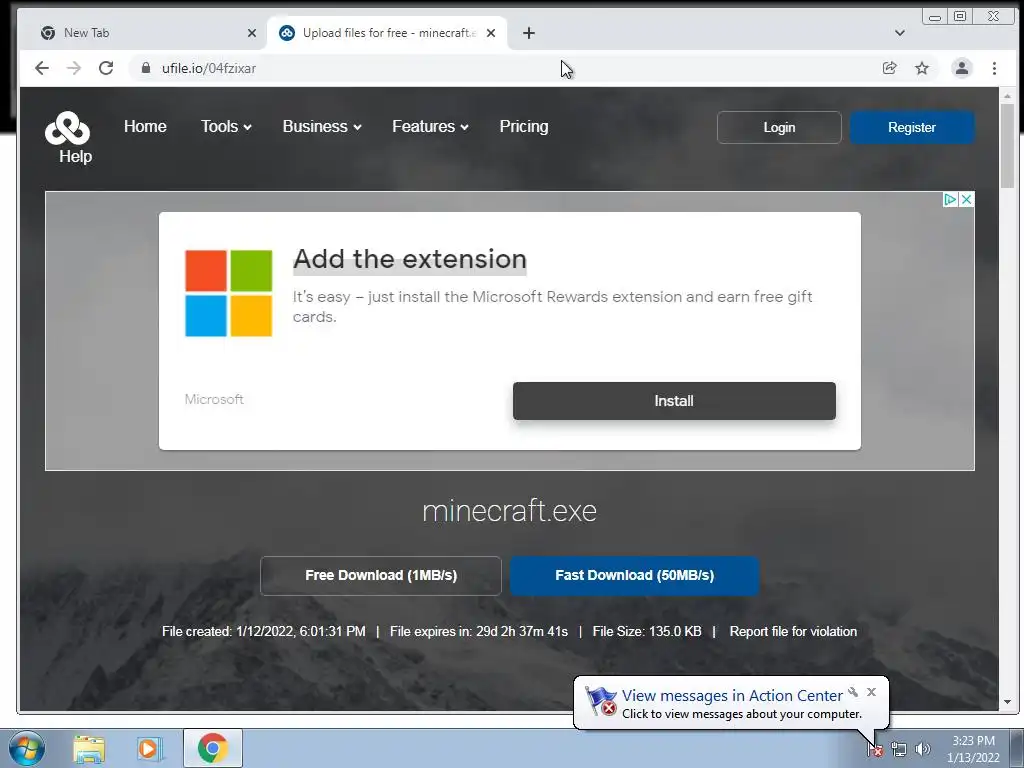
Task: Click the File Size: 135.0 KB text
Action: tap(647, 632)
